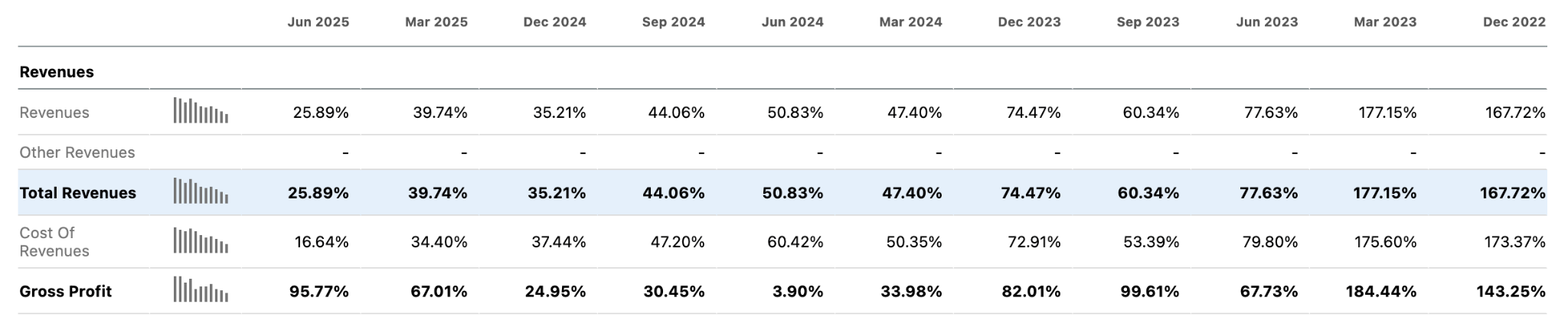Select the Mar 2024 column header

910,22
